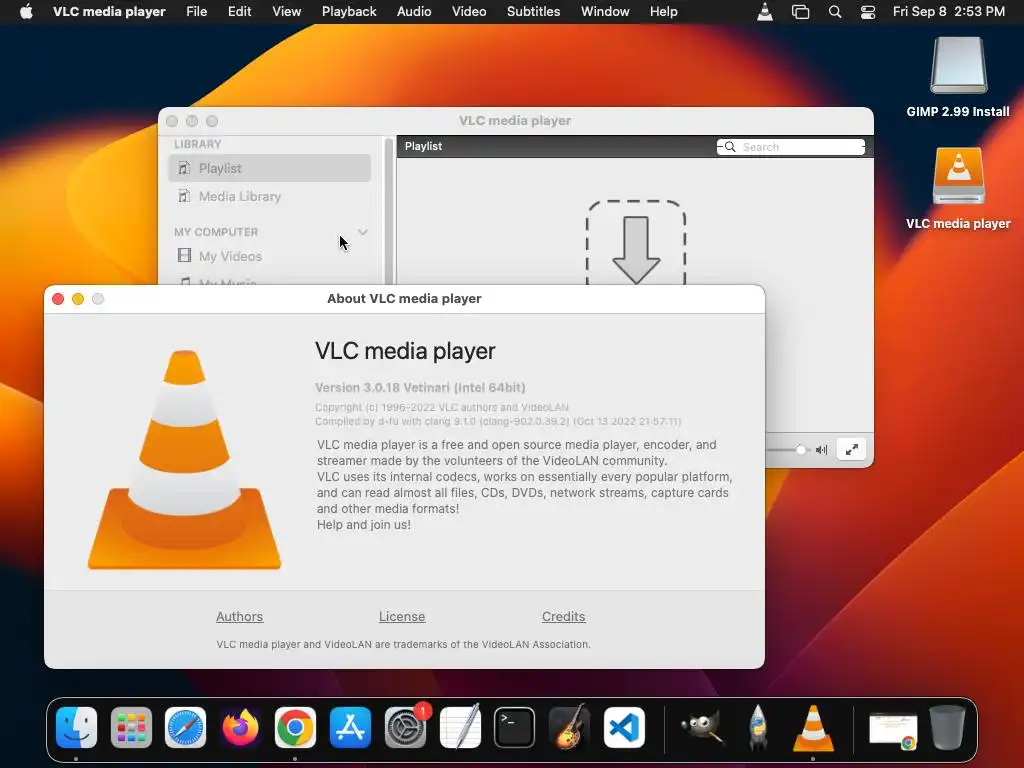
Task: Click the playlist Search field
Action: click(x=791, y=147)
